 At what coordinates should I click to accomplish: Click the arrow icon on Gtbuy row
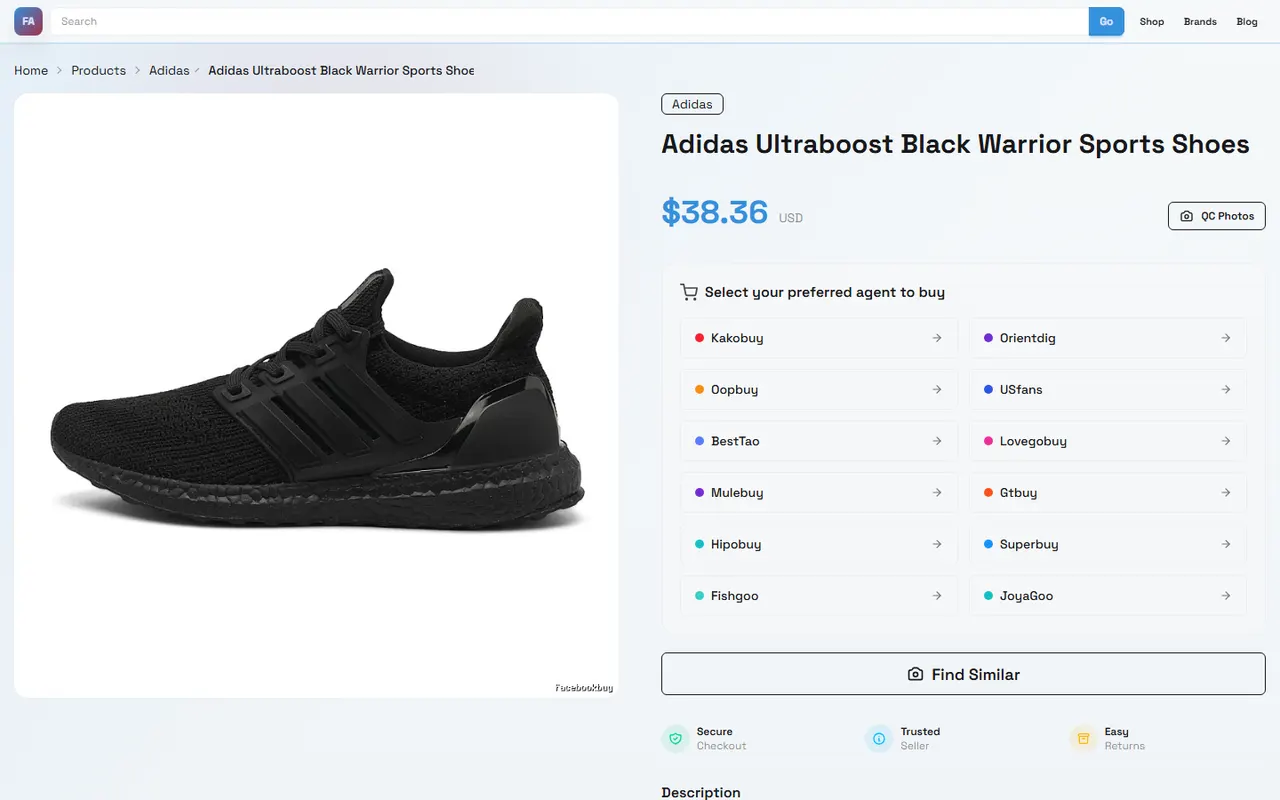[1226, 492]
